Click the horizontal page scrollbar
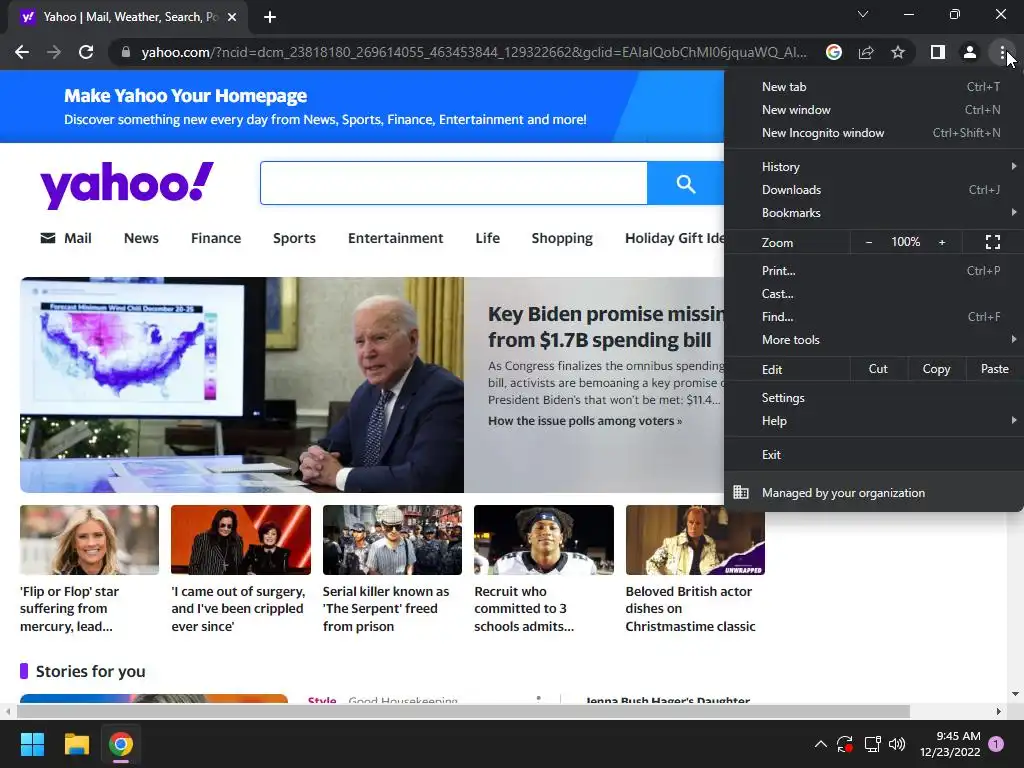Viewport: 1024px width, 768px height. 462,711
